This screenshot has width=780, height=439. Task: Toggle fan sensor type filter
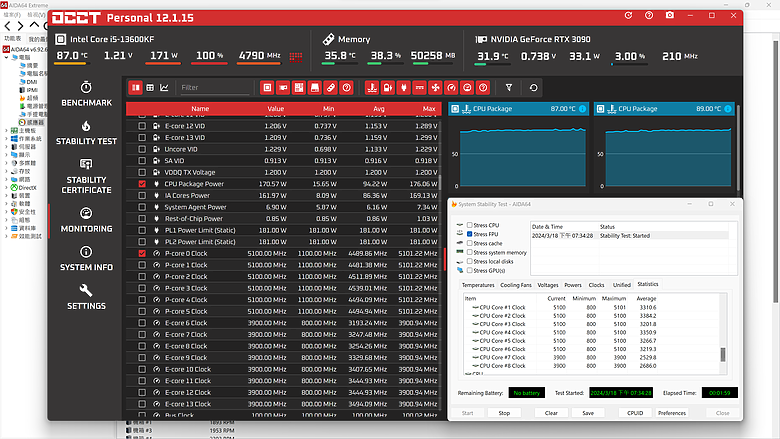pyautogui.click(x=435, y=88)
